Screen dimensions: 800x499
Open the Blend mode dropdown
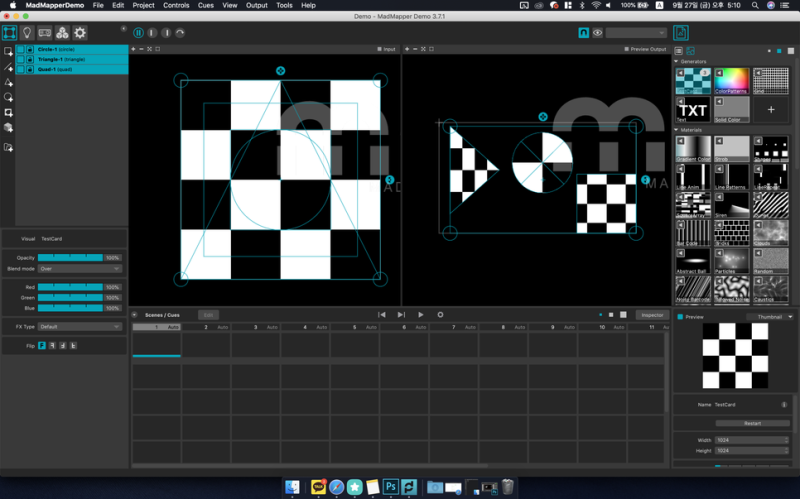[x=80, y=269]
